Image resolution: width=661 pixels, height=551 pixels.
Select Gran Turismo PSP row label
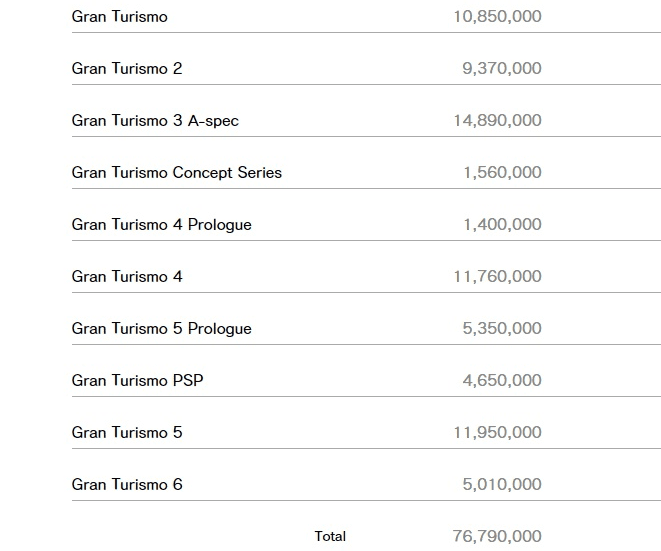click(x=137, y=381)
